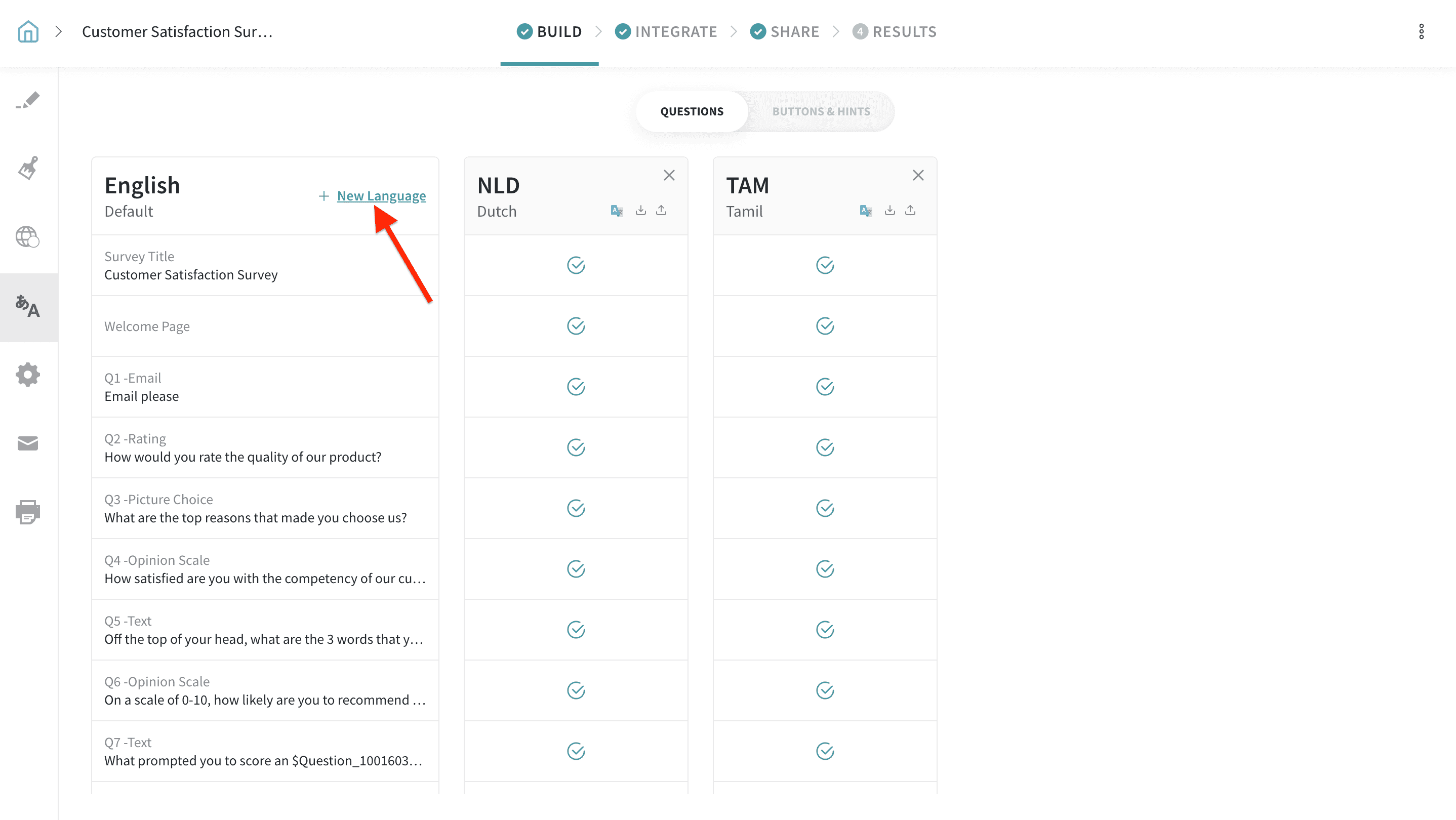Go to the home dashboard icon
This screenshot has width=1456, height=820.
tap(28, 32)
